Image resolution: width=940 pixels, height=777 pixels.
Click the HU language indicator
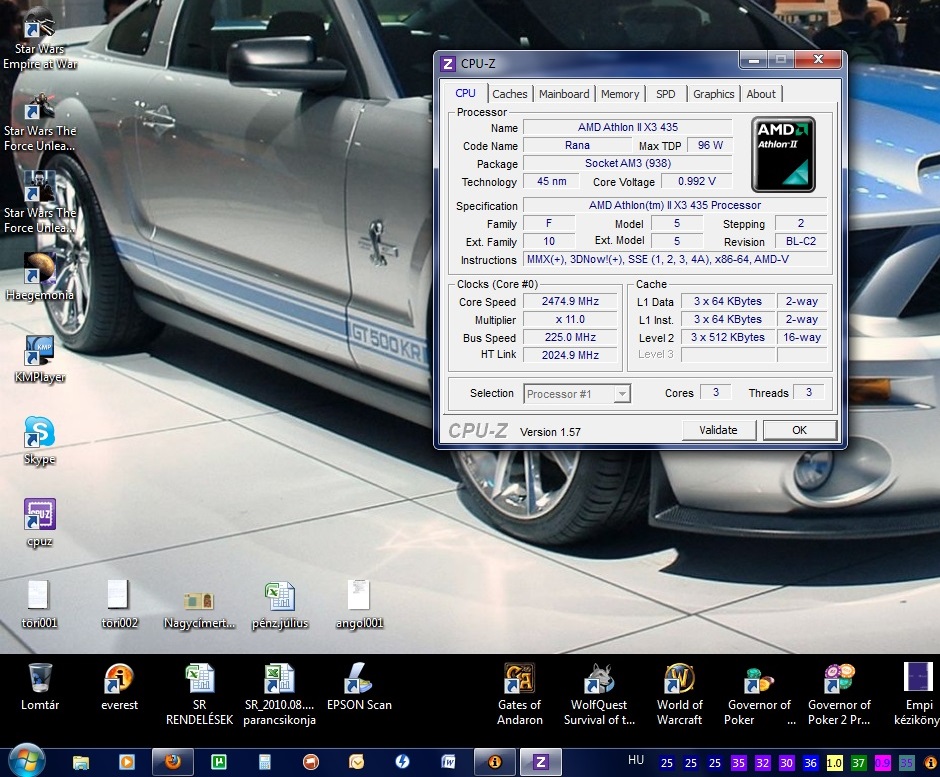click(636, 760)
